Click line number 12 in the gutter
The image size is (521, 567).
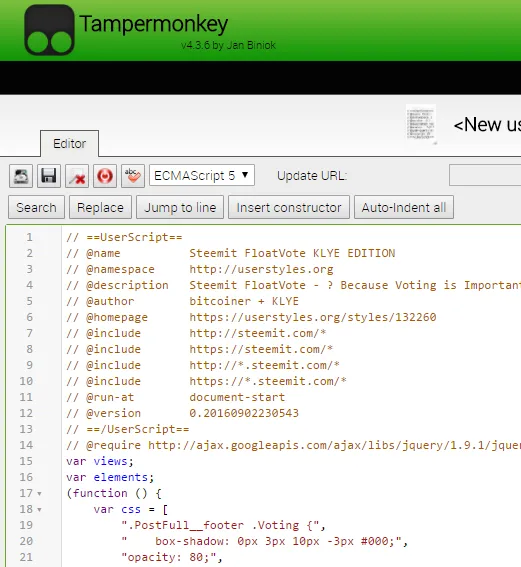(x=26, y=413)
